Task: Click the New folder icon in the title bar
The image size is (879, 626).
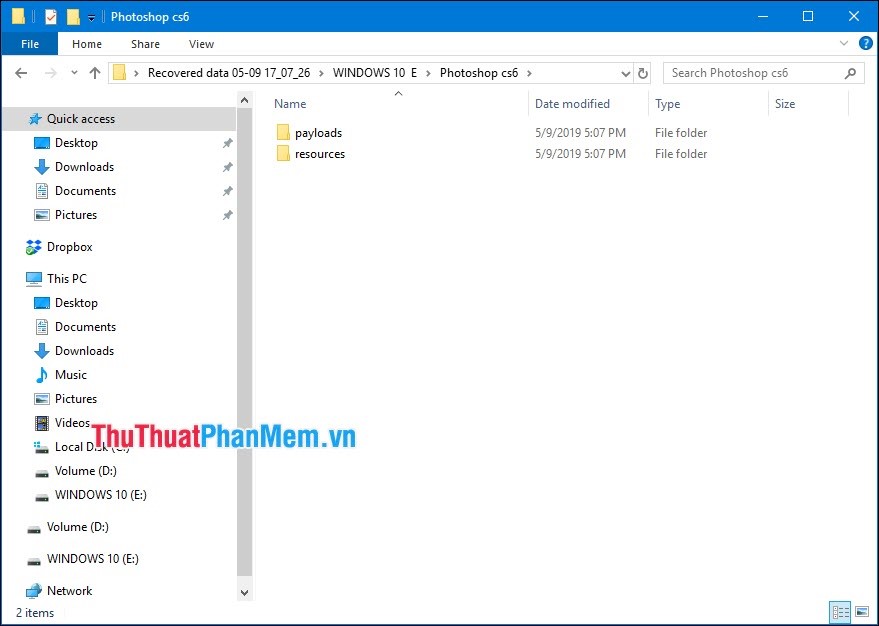Action: 72,16
